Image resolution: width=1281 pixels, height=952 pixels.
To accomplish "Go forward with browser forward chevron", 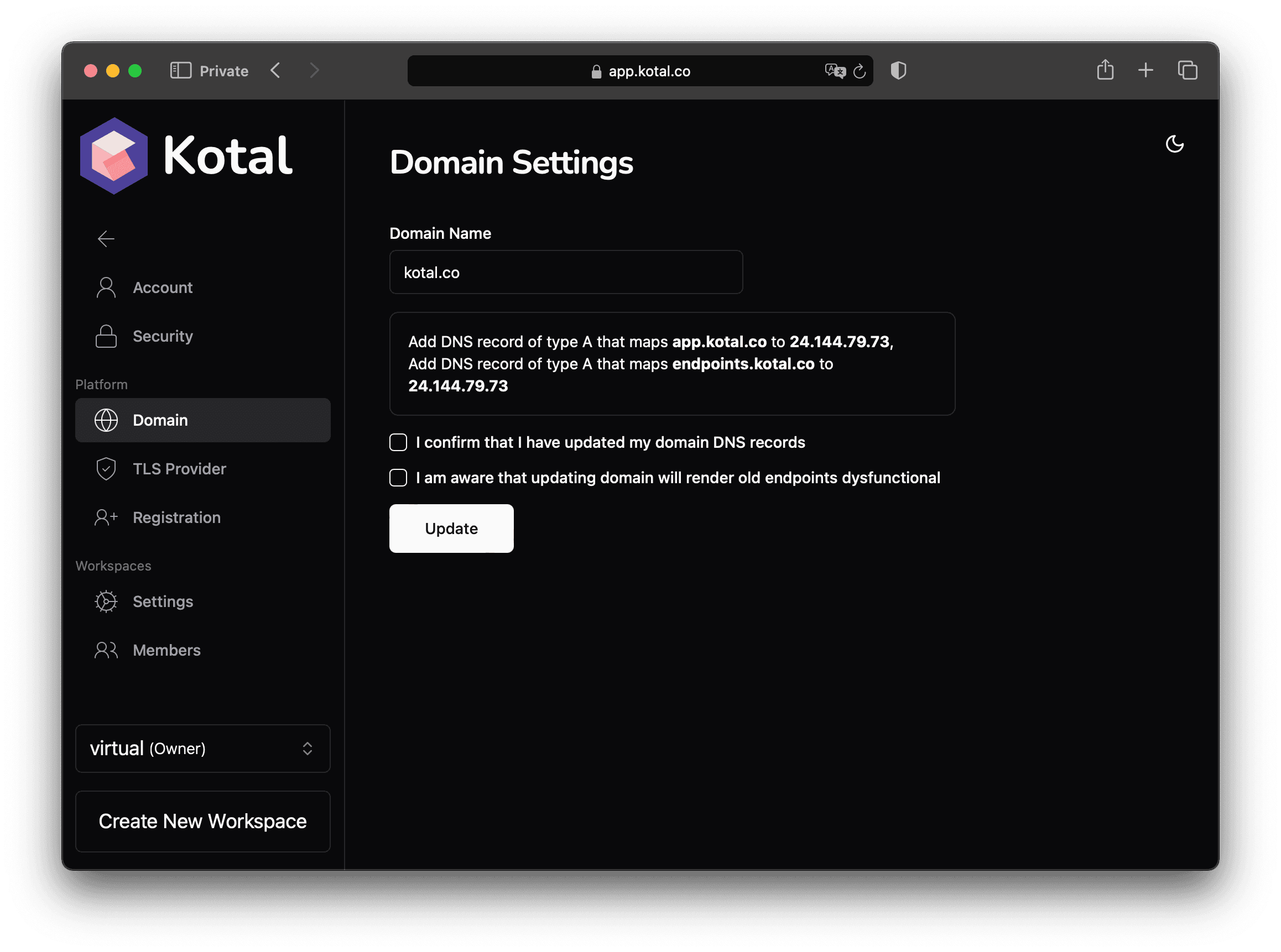I will (314, 70).
